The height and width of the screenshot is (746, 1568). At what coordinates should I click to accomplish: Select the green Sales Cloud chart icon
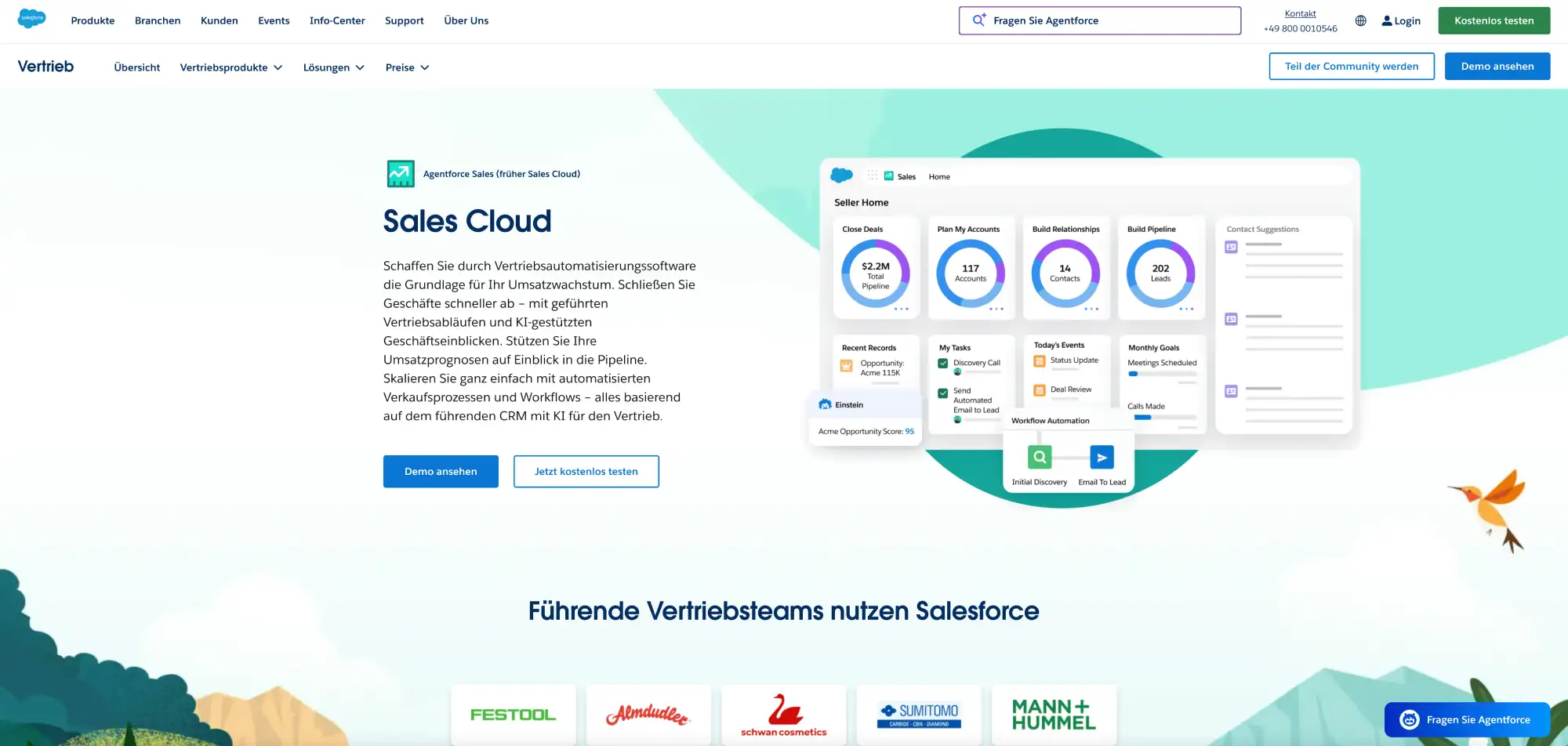pyautogui.click(x=401, y=173)
